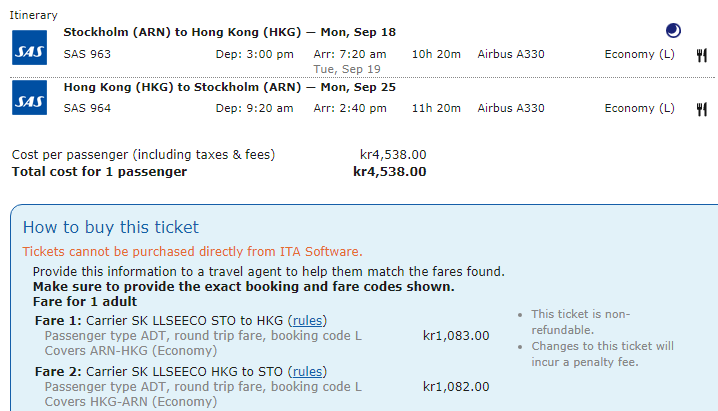Click the meal icon on the outbound flight
Screen dimensions: 718x411
(702, 54)
